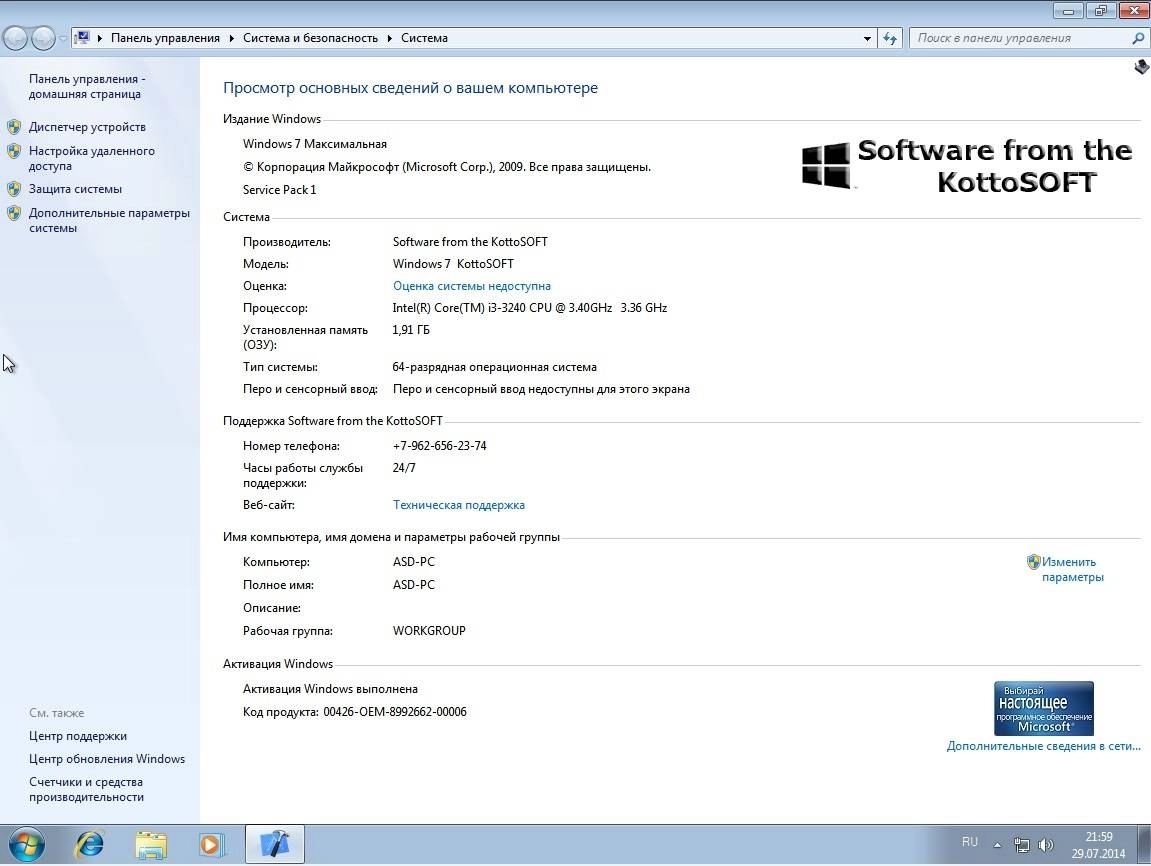Click '1,91 ГБ' installed memory value
The height and width of the screenshot is (866, 1151).
click(x=411, y=330)
